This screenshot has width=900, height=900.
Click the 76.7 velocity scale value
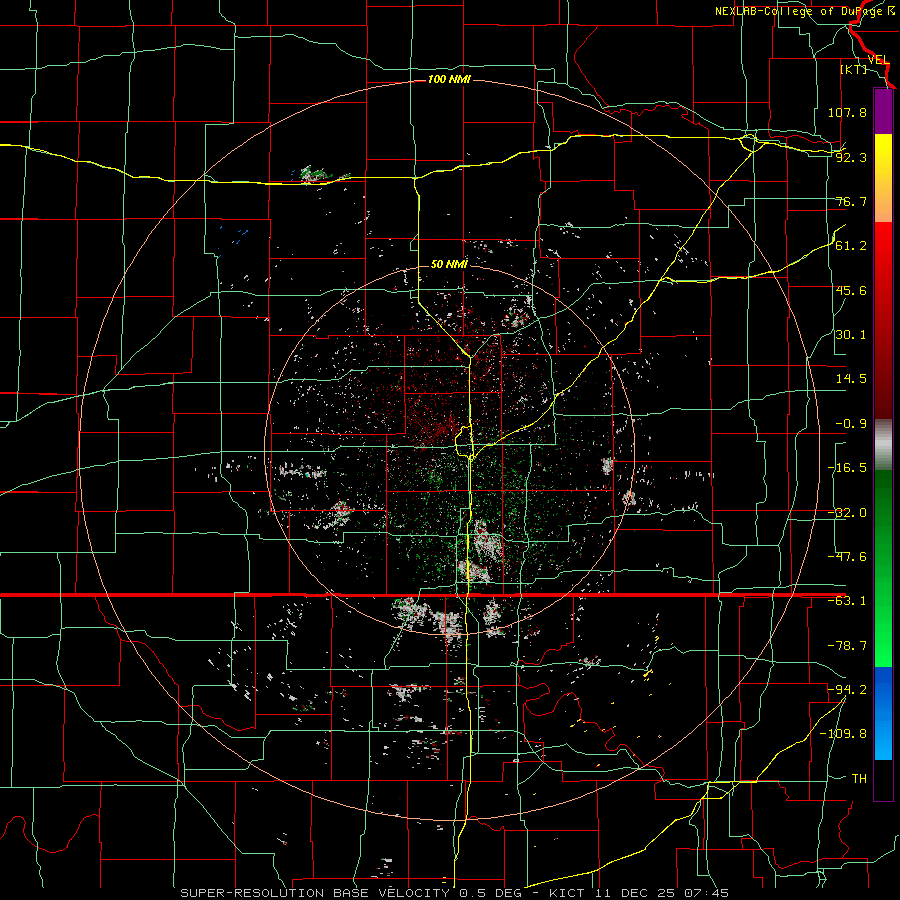tap(851, 201)
